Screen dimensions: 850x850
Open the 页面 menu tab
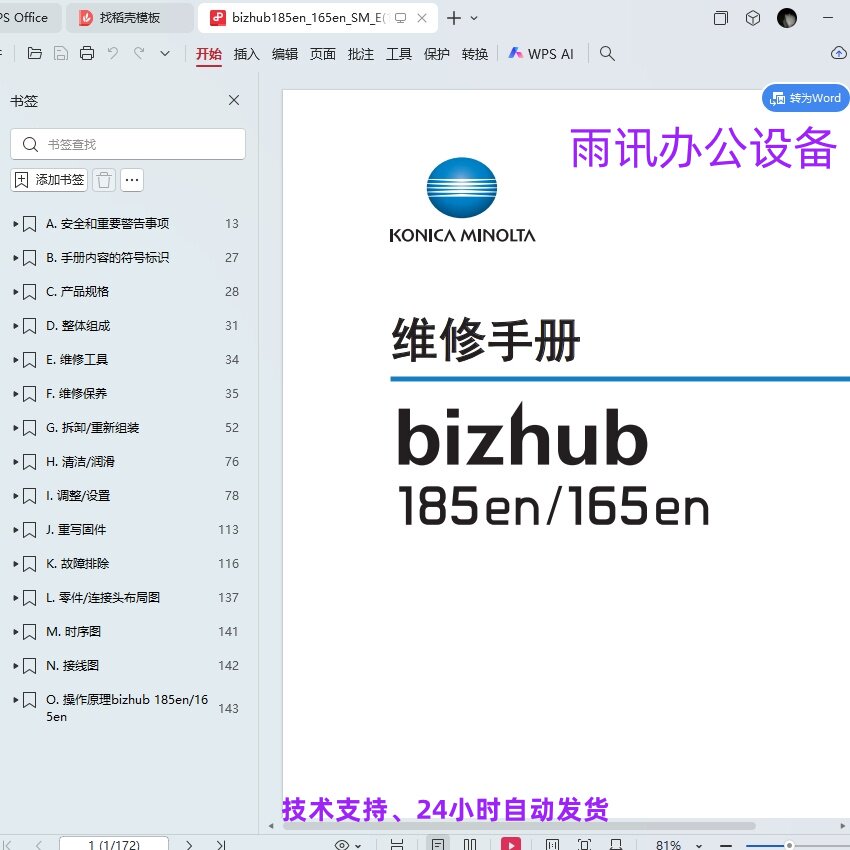click(323, 54)
